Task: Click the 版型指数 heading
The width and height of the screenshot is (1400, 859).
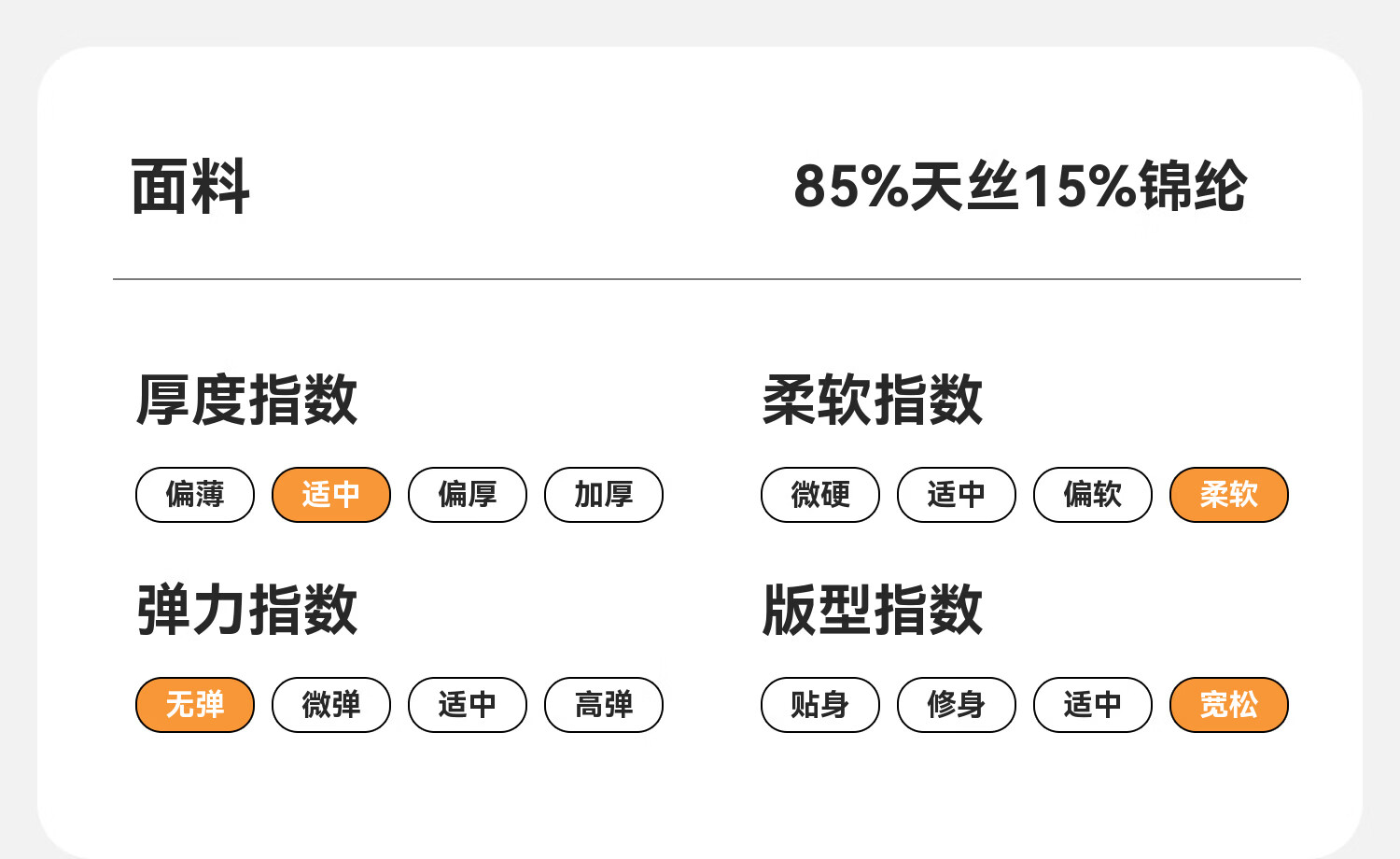Action: pos(873,610)
